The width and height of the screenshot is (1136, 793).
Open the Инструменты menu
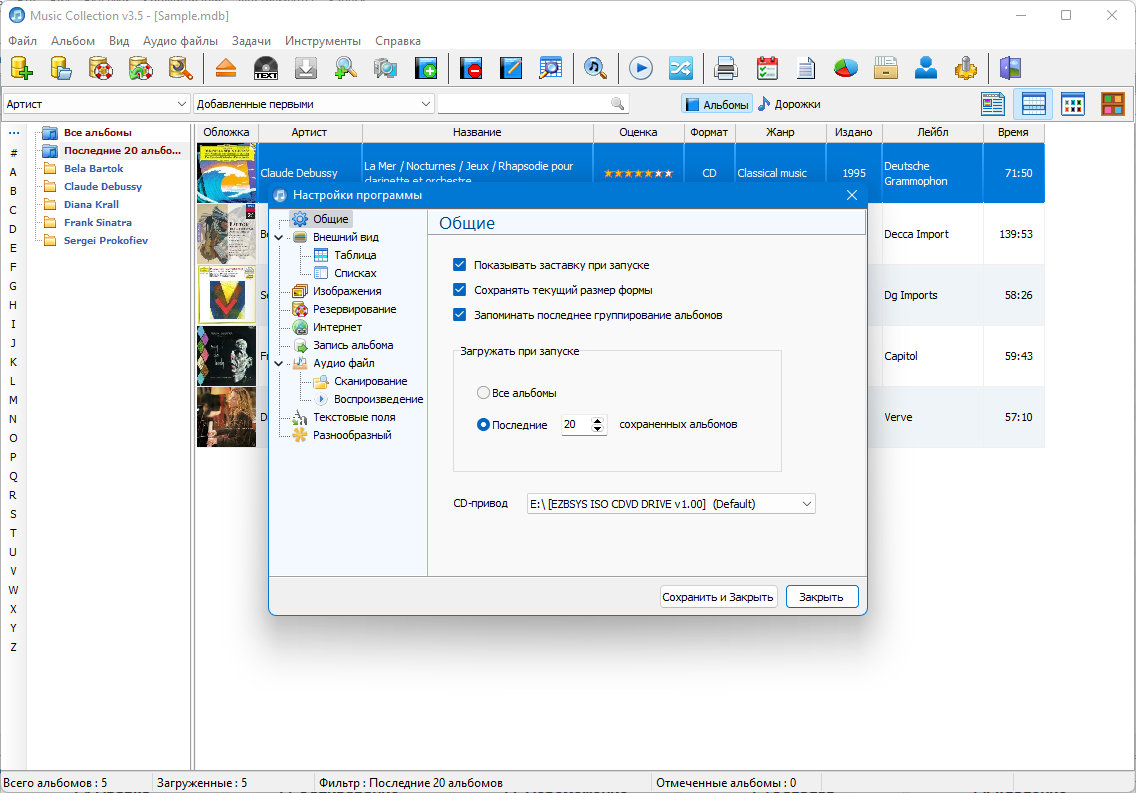[322, 41]
